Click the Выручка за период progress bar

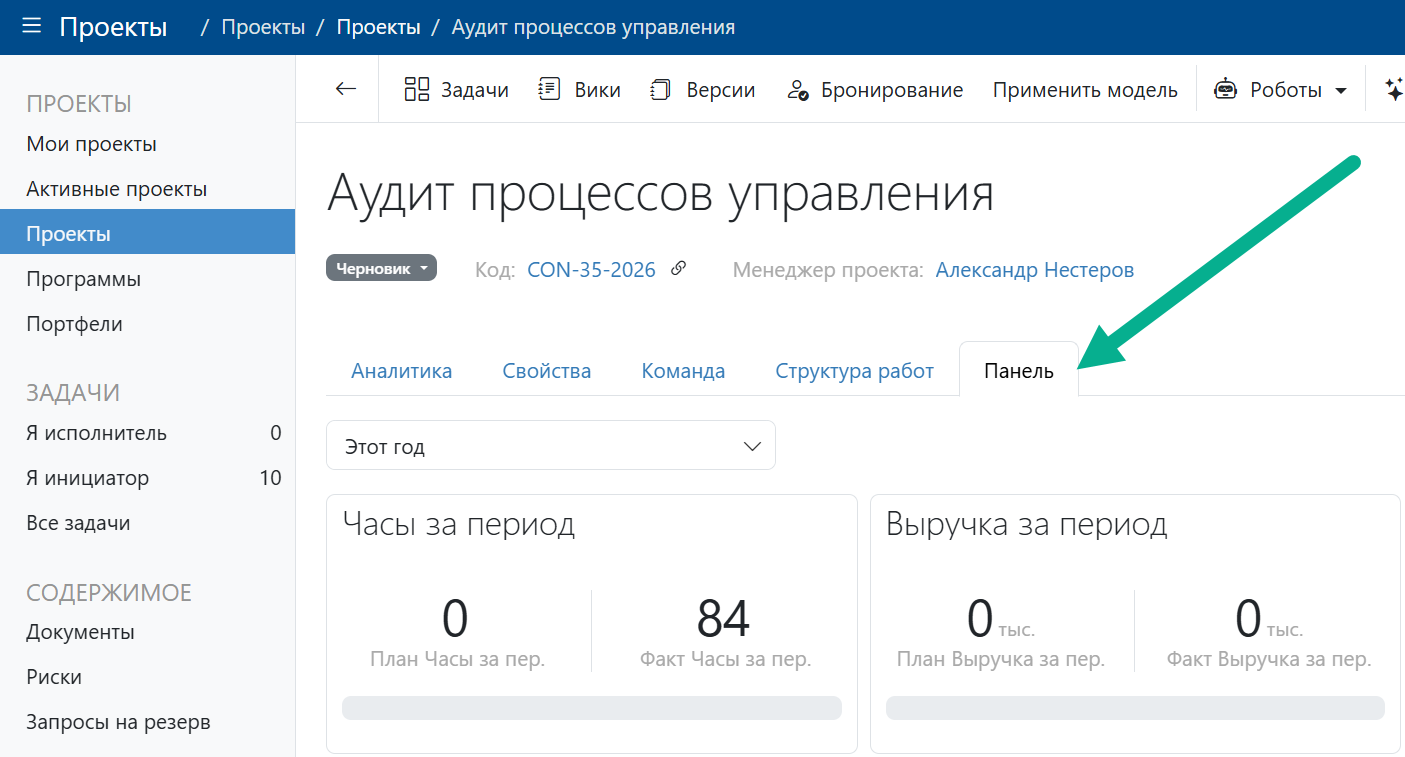pos(1135,708)
